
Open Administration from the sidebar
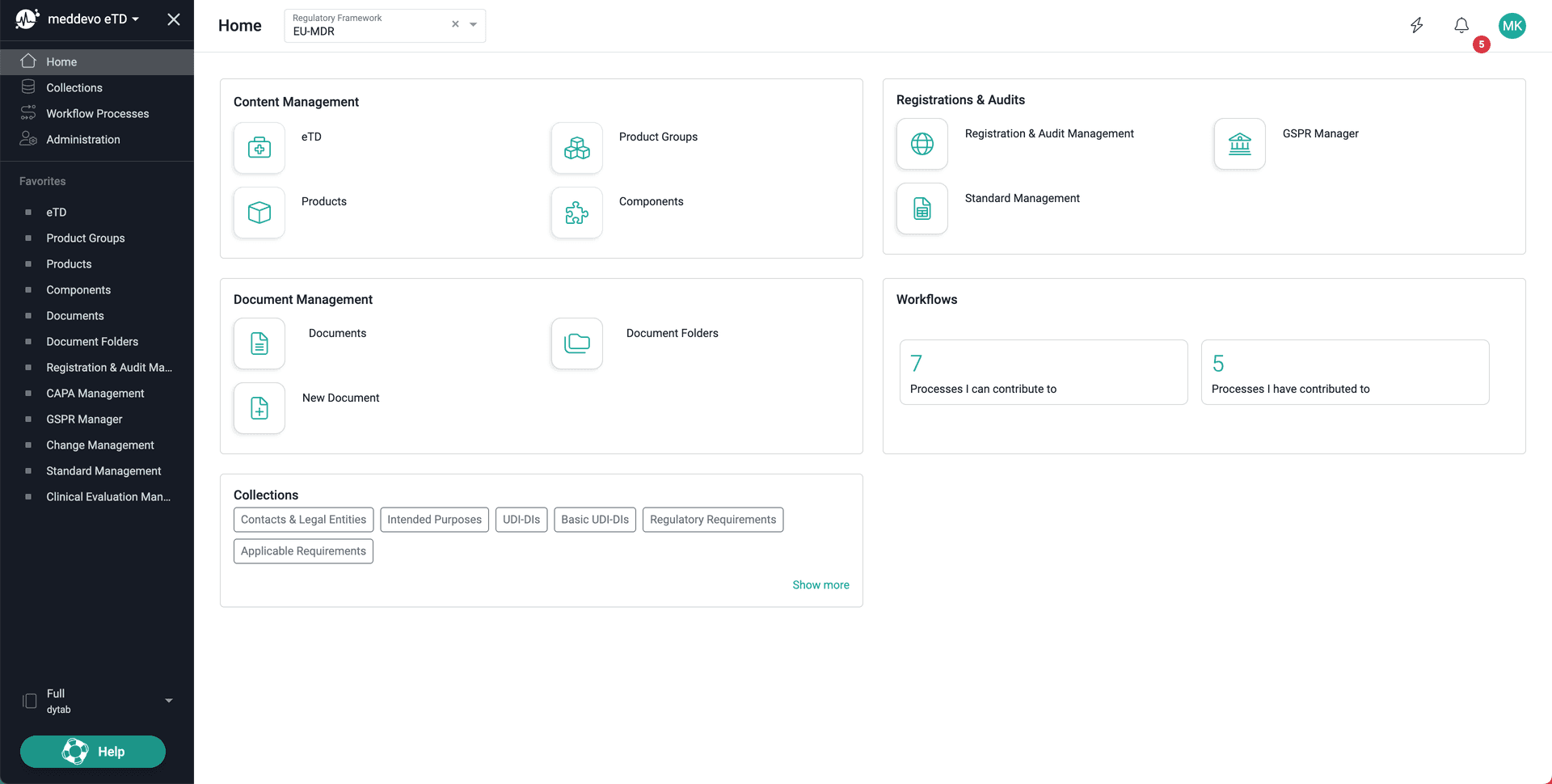tap(82, 140)
